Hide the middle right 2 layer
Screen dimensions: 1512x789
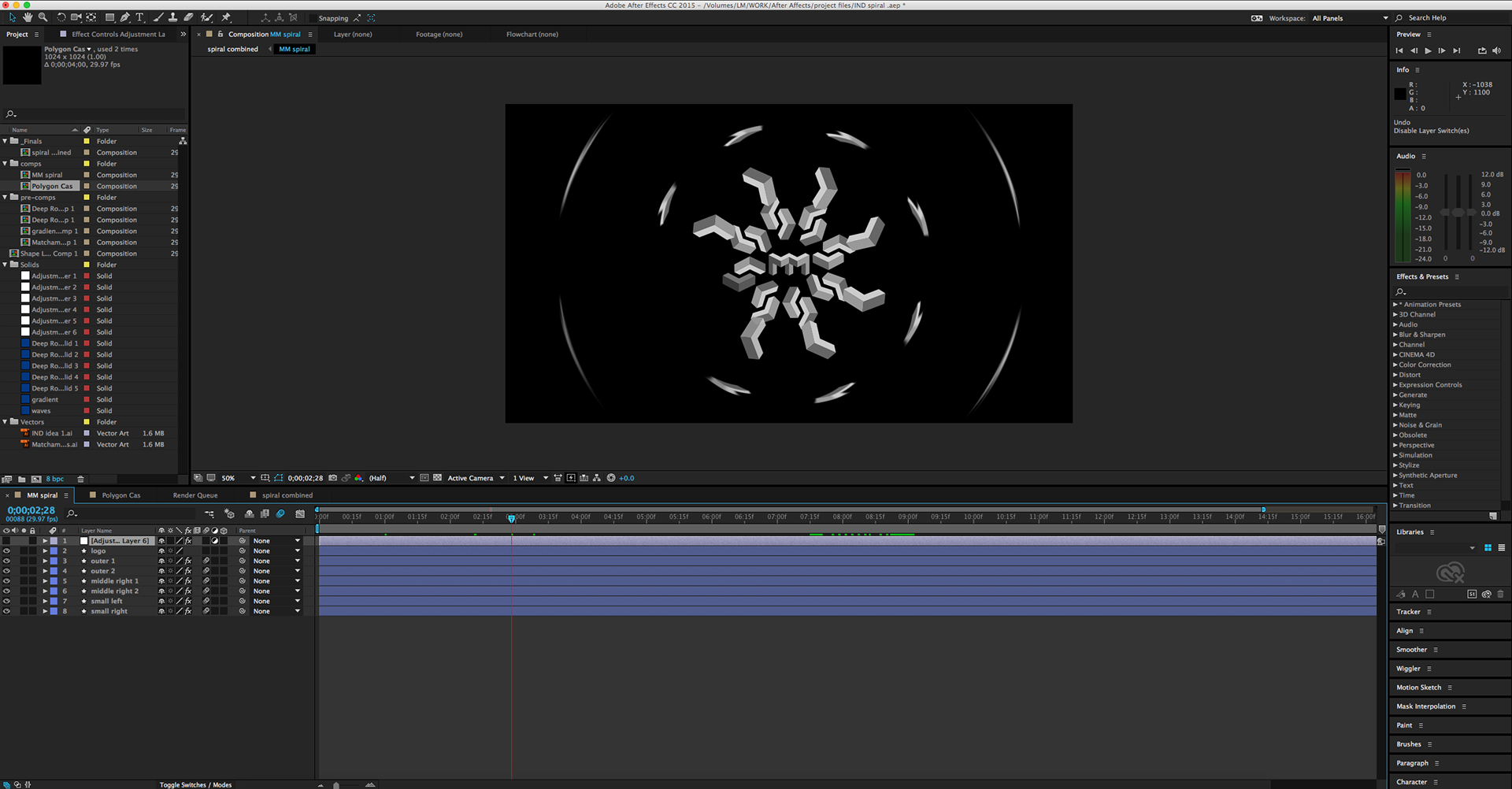pyautogui.click(x=6, y=591)
